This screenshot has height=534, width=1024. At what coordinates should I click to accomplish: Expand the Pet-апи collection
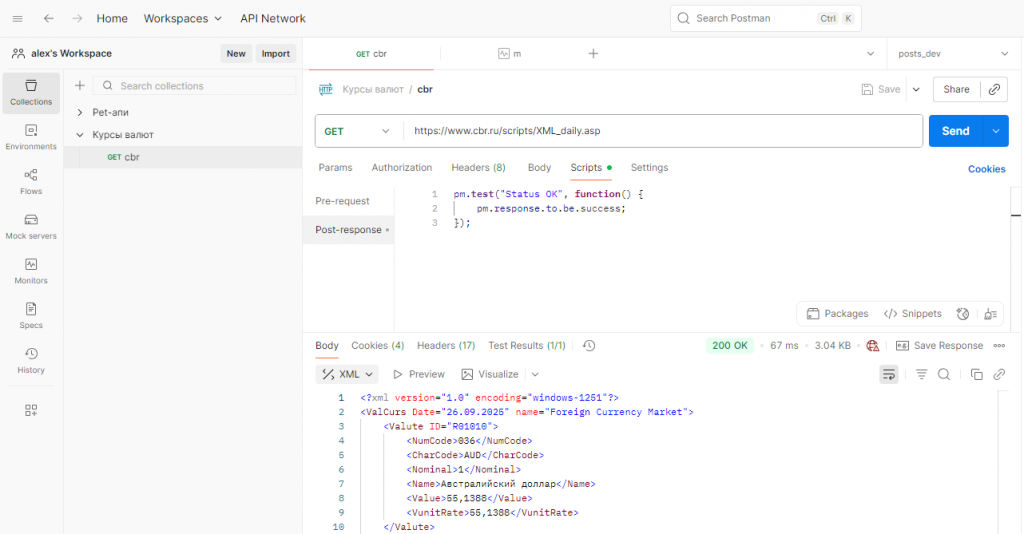click(80, 113)
